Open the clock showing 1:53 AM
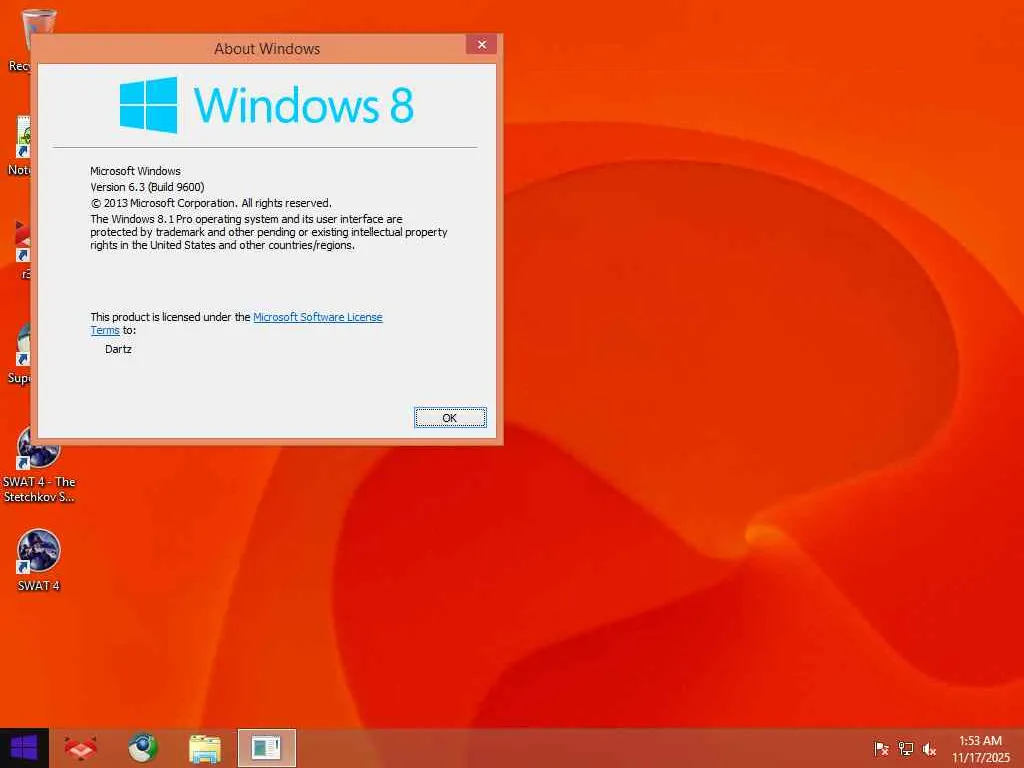Viewport: 1024px width, 768px height. pos(980,748)
